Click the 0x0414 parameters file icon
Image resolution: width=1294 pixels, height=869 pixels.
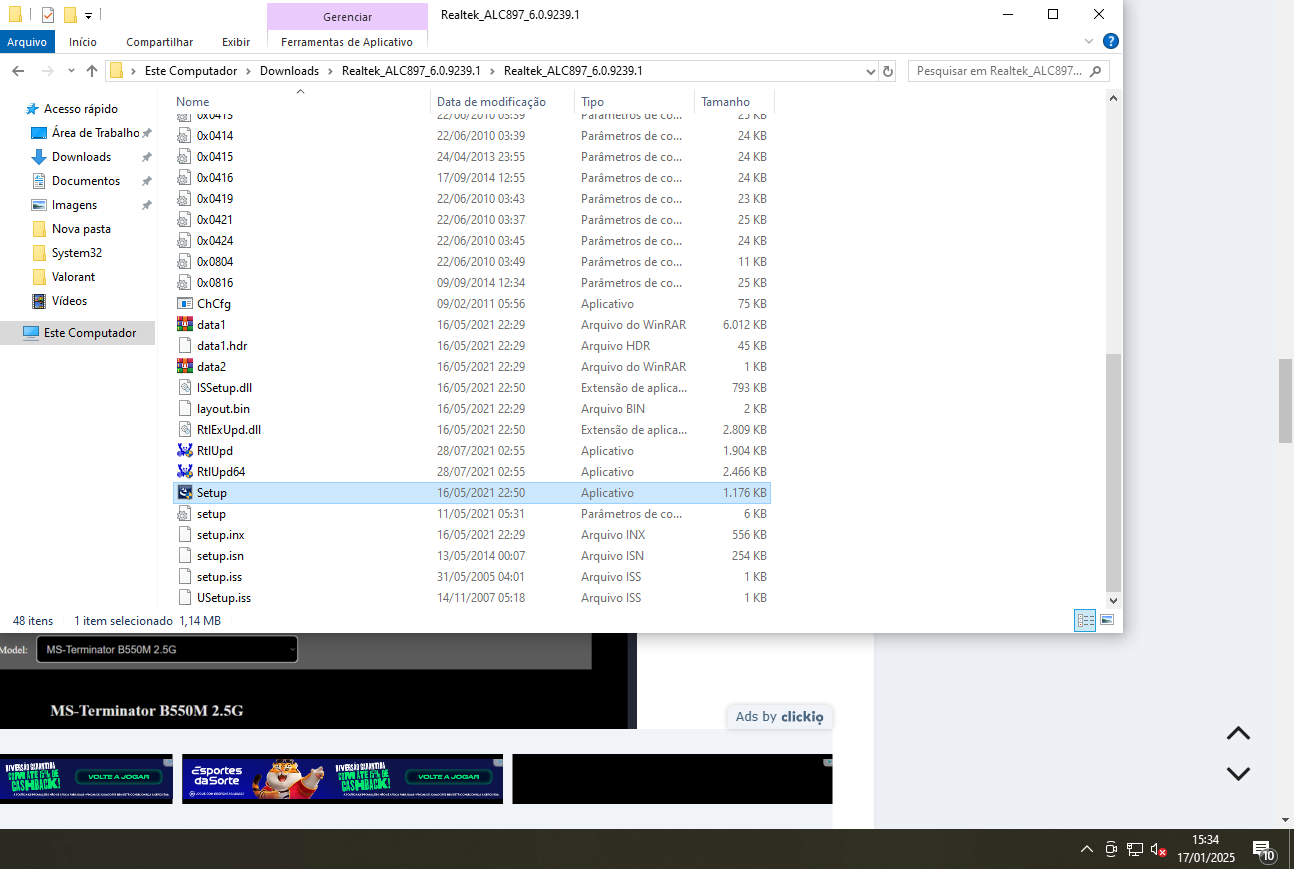[184, 136]
